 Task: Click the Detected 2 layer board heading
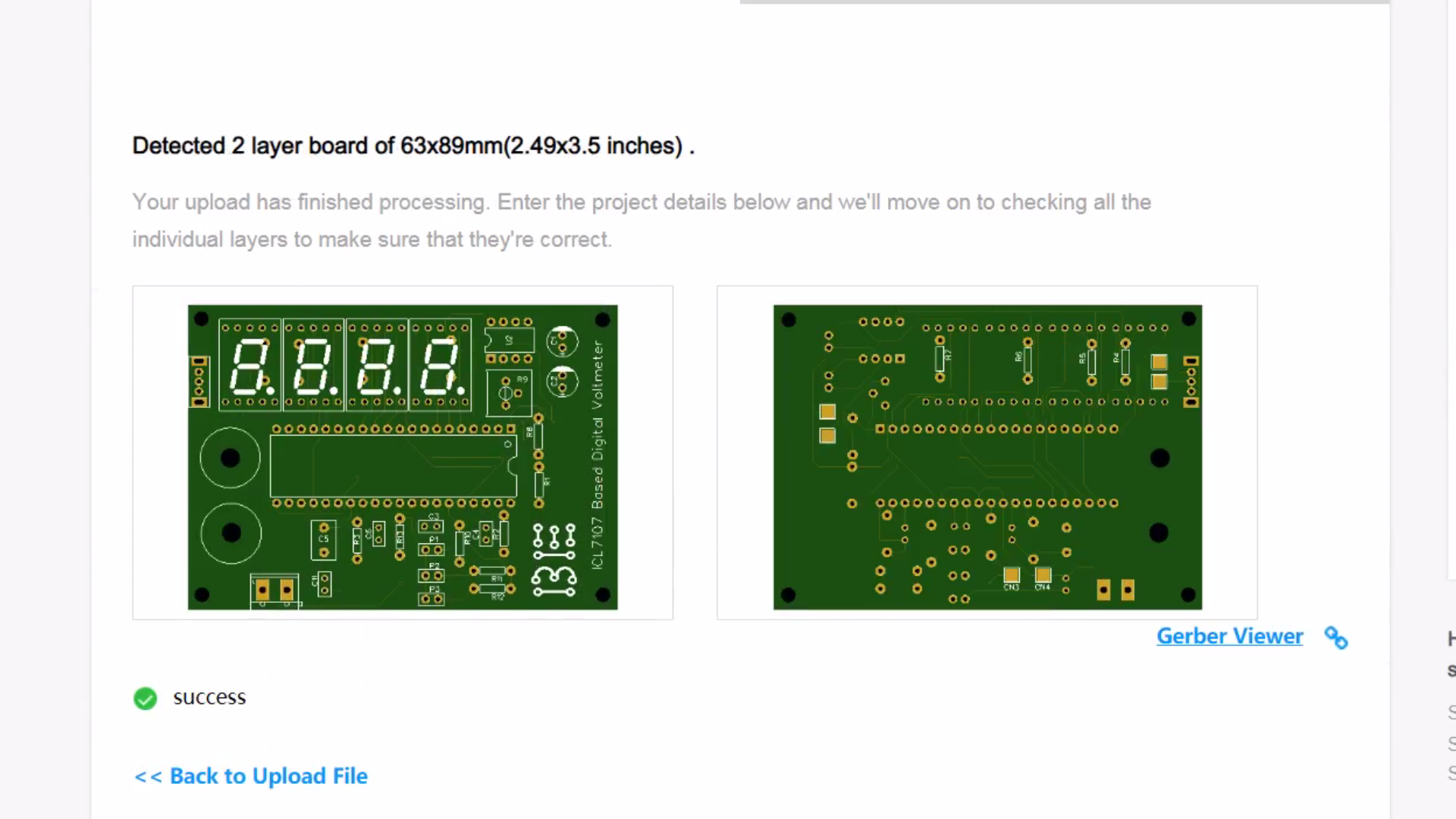click(x=413, y=146)
